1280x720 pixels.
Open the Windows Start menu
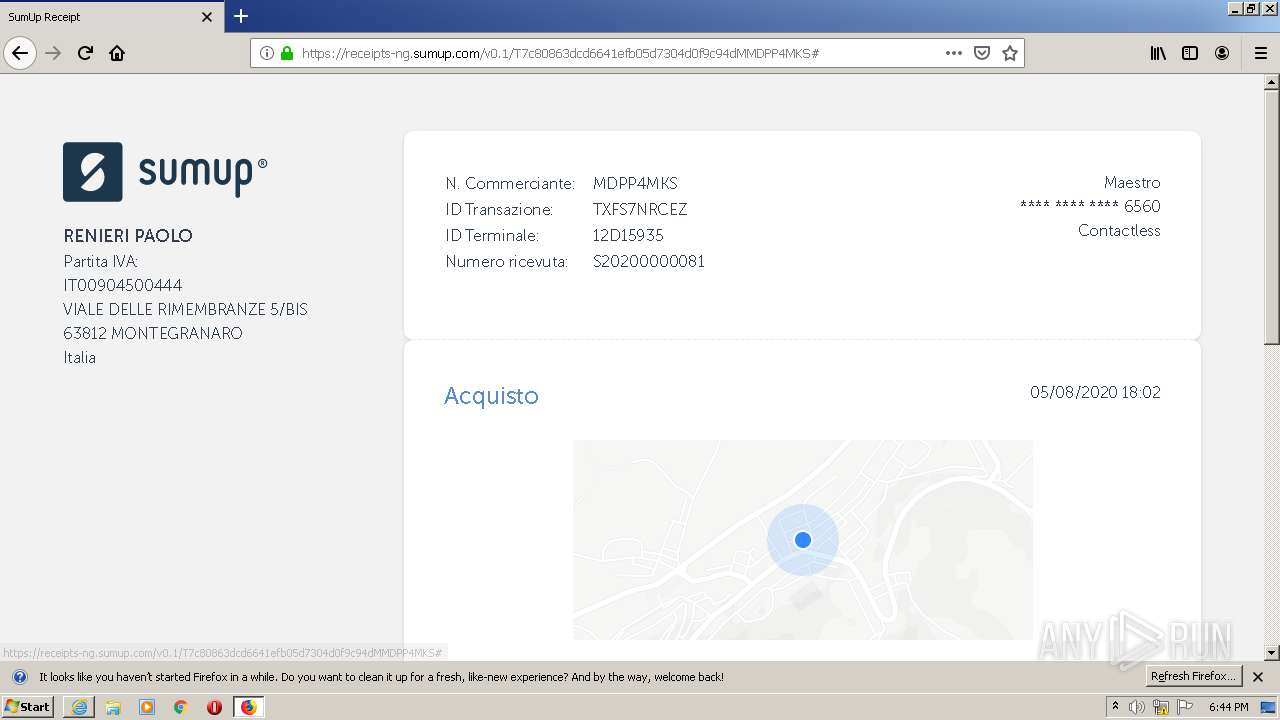point(28,707)
